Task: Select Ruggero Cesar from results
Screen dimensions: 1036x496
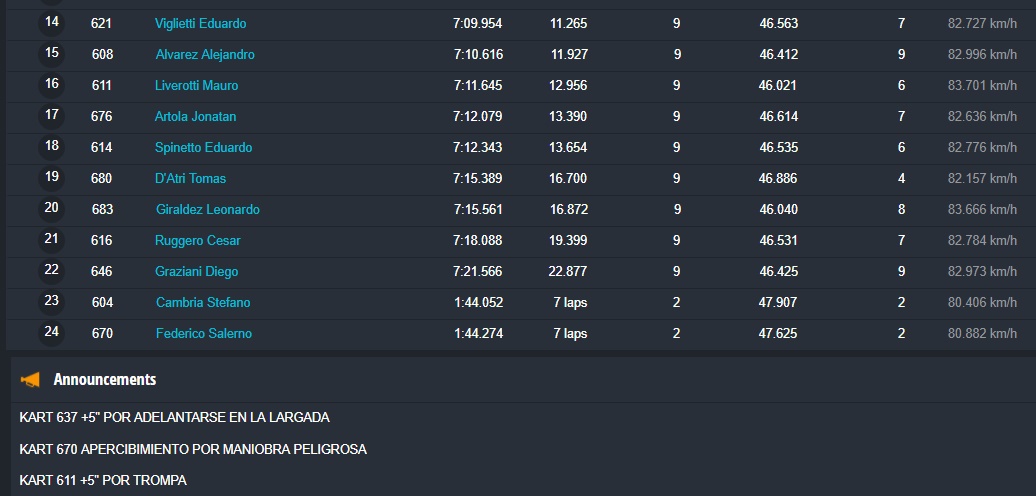Action: click(198, 240)
